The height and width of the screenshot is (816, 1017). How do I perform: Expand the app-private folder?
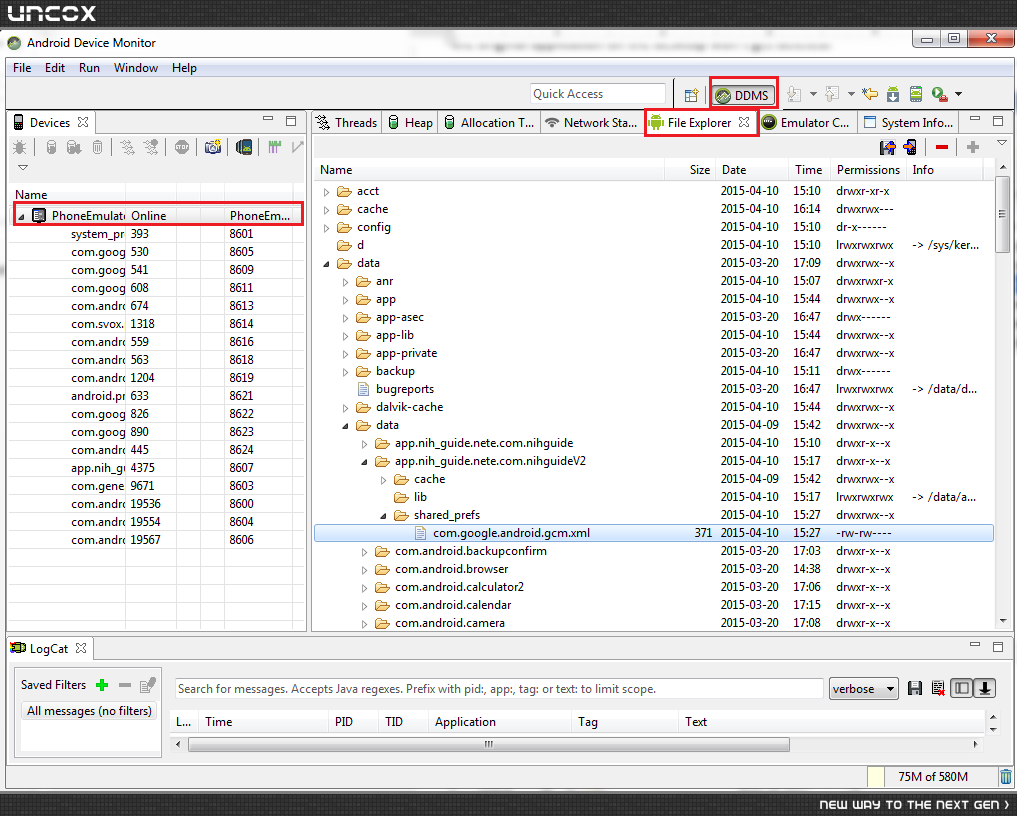click(345, 354)
